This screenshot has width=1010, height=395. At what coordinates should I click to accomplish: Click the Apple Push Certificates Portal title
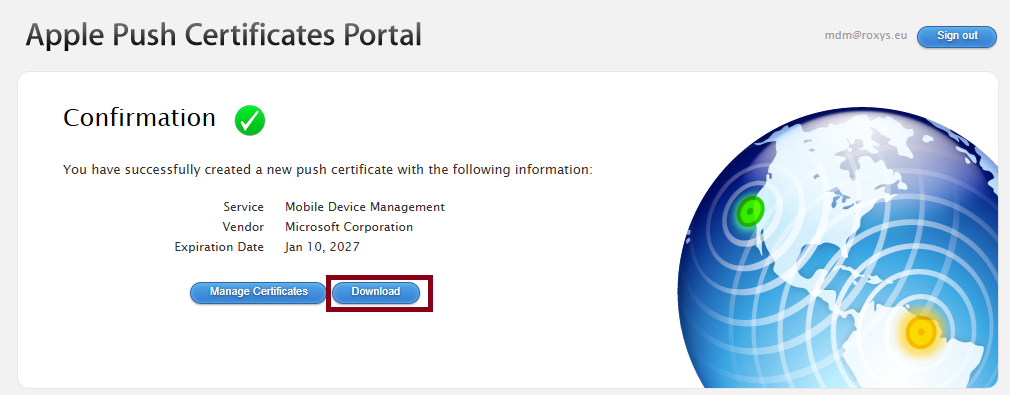point(224,35)
